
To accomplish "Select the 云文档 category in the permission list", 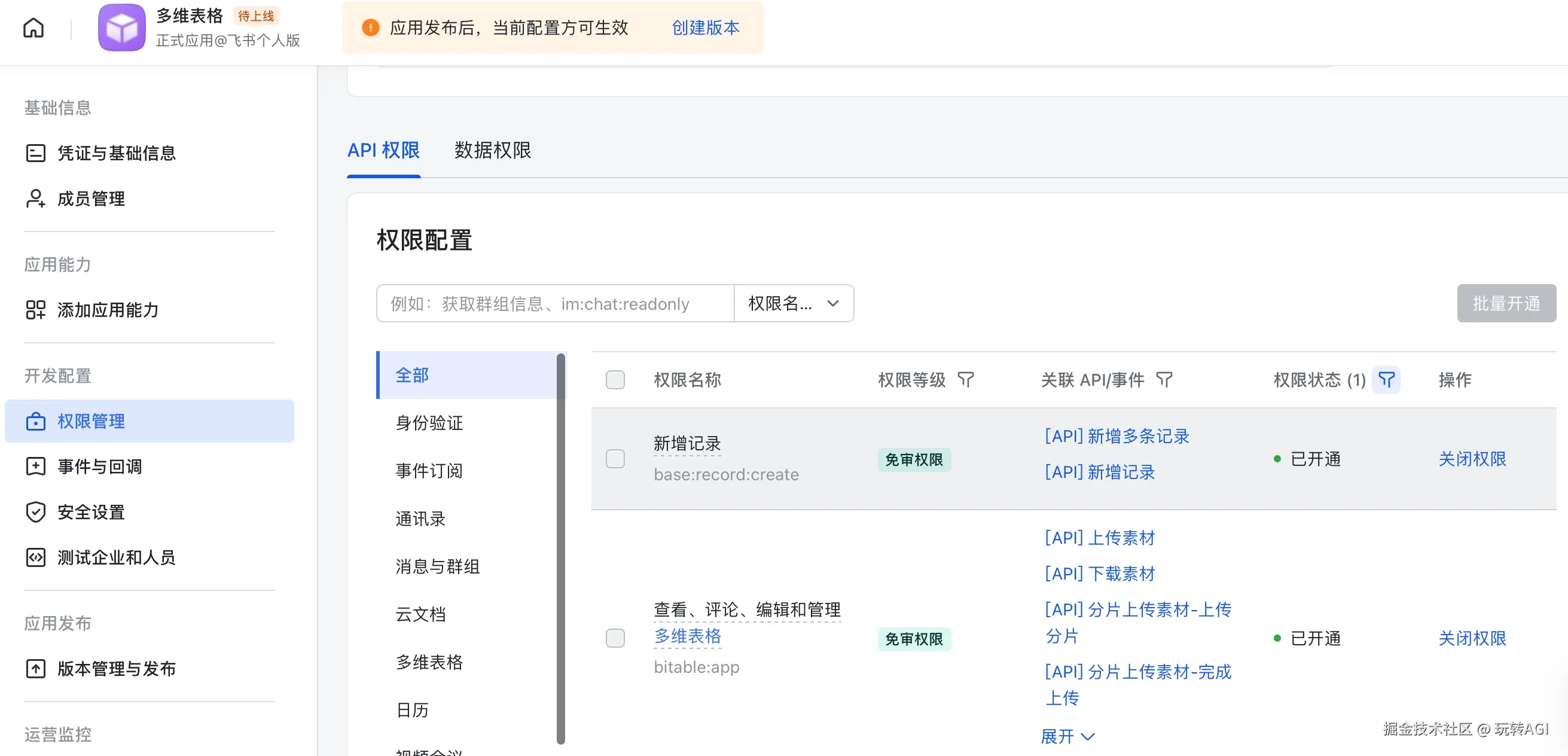I will (x=420, y=614).
